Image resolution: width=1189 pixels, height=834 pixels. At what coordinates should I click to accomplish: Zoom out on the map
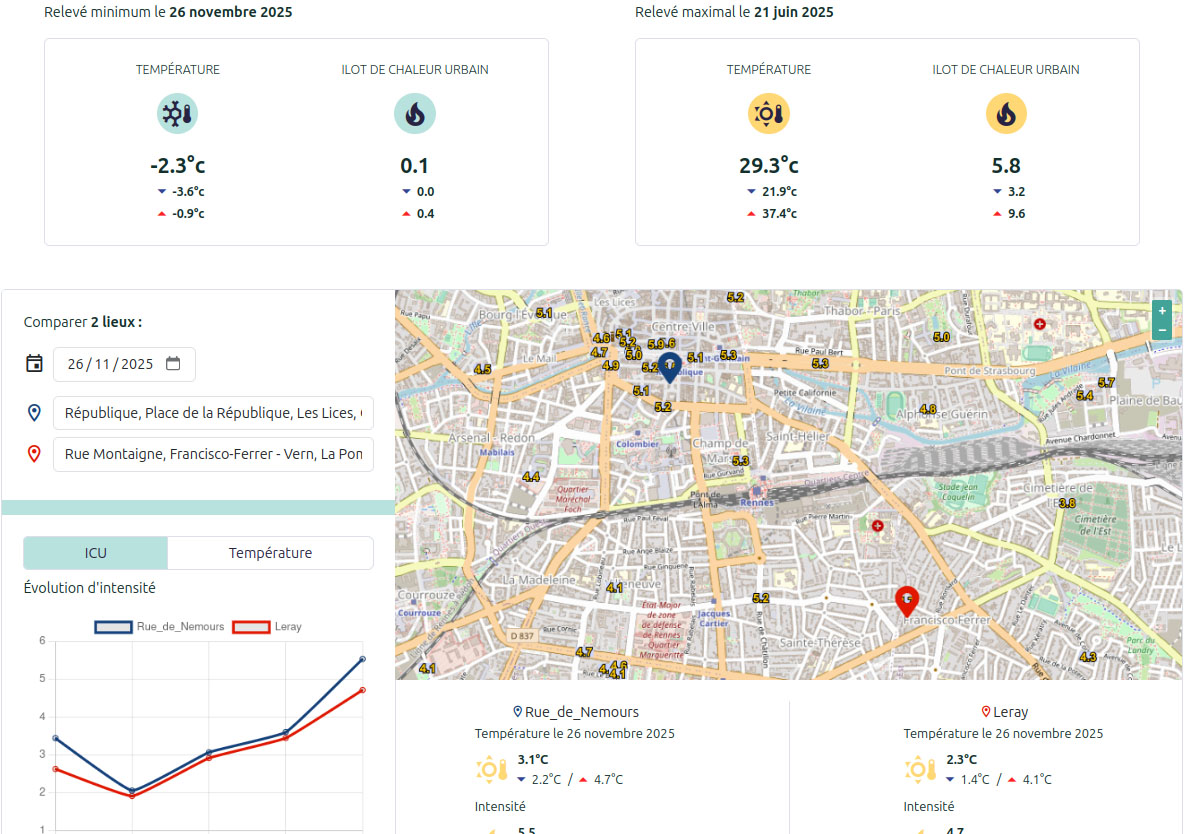pos(1161,331)
